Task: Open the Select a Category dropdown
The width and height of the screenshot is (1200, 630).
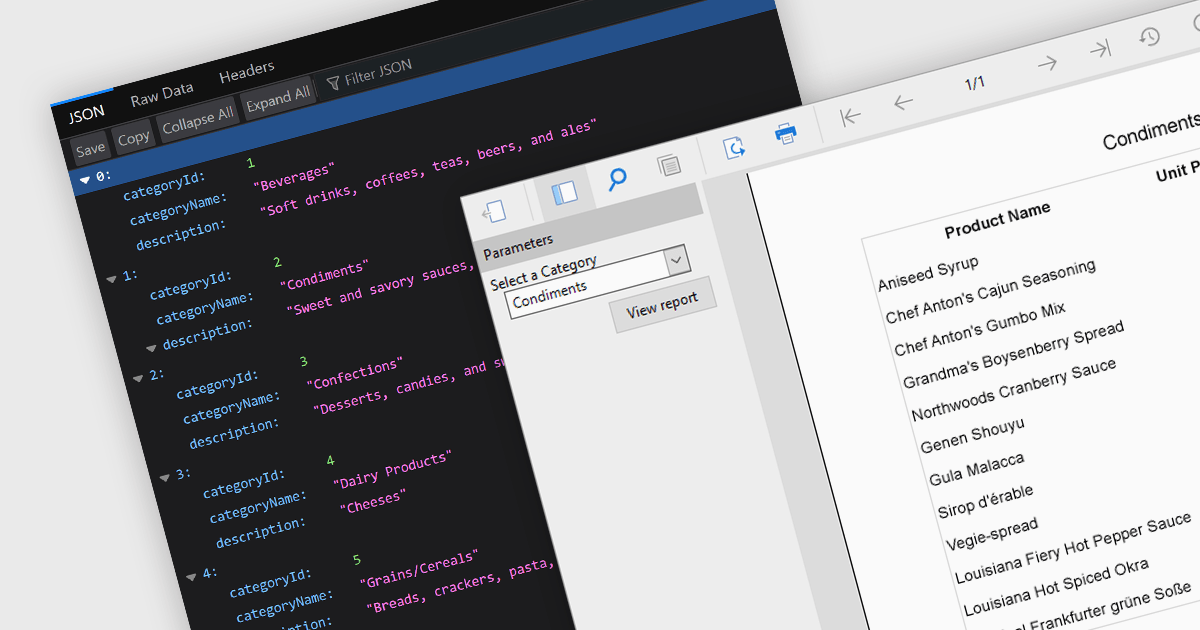Action: pos(677,260)
